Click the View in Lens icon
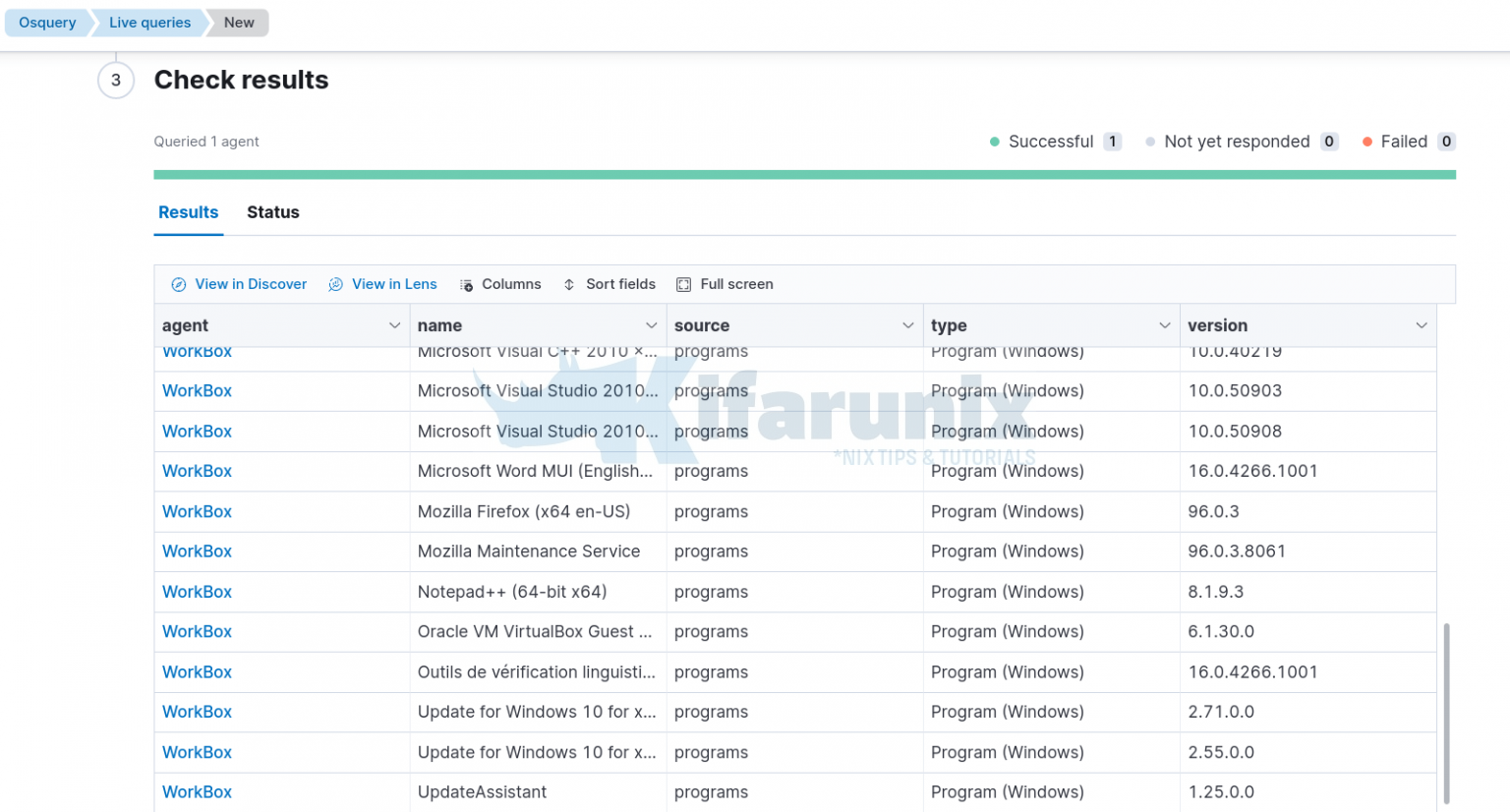The height and width of the screenshot is (812, 1510). coord(333,284)
